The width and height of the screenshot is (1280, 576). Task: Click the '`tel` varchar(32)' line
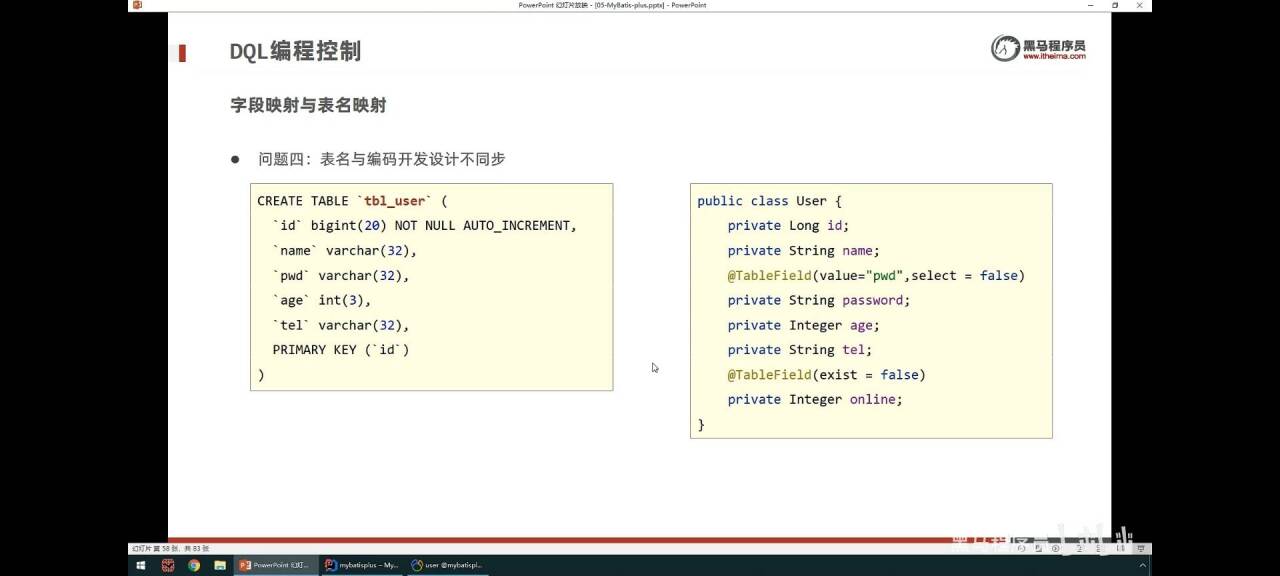(x=341, y=325)
